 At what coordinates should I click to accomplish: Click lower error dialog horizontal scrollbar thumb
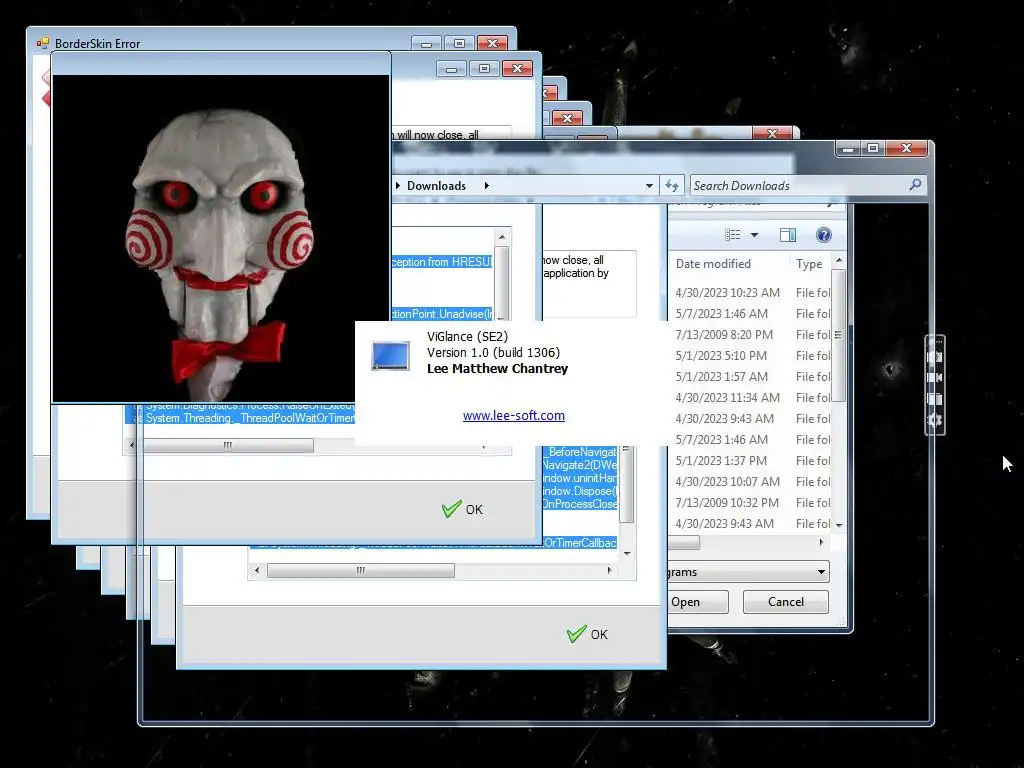point(360,570)
